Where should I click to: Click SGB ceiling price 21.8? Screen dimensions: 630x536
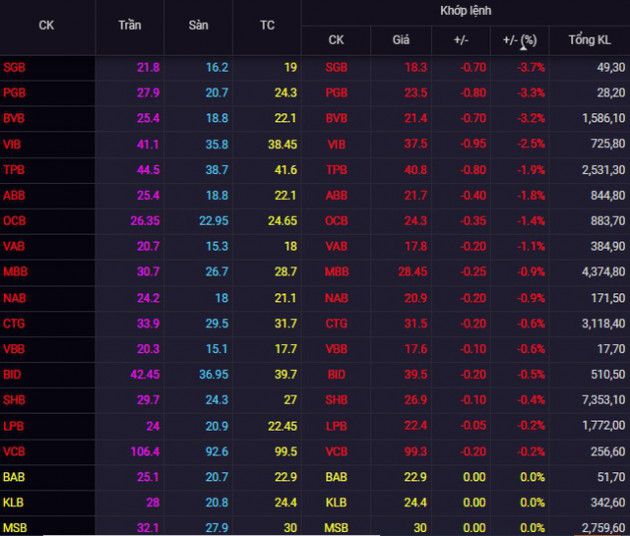(x=148, y=67)
